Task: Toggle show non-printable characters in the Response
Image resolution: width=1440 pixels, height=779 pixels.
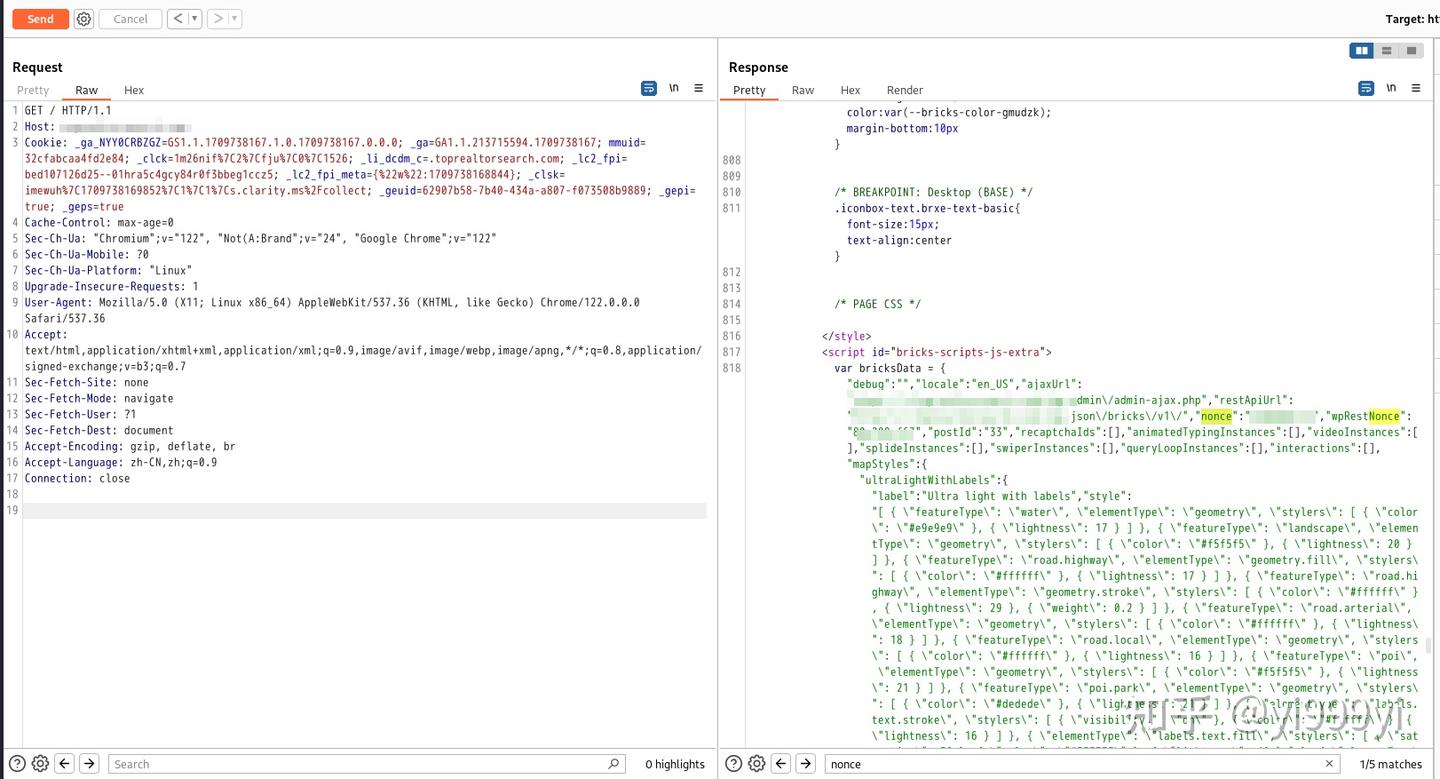Action: [1391, 87]
